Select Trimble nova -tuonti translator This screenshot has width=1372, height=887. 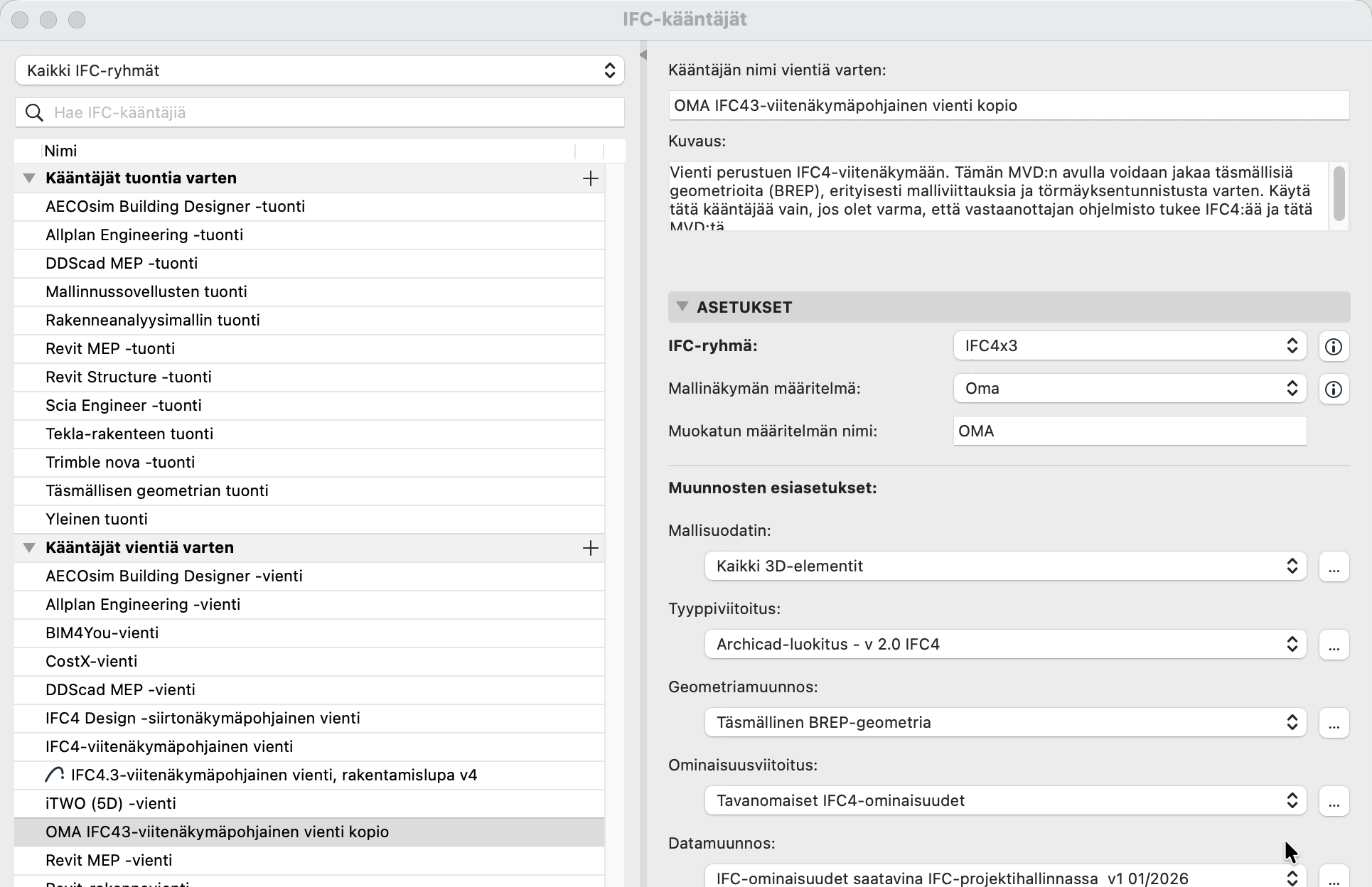[309, 463]
